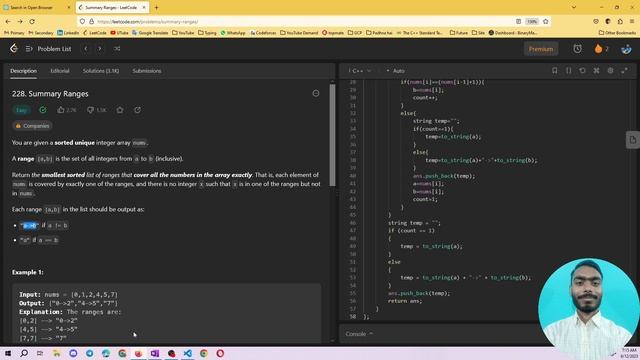The width and height of the screenshot is (640, 360).
Task: Open the Other Bookmarks folder
Action: 617,33
